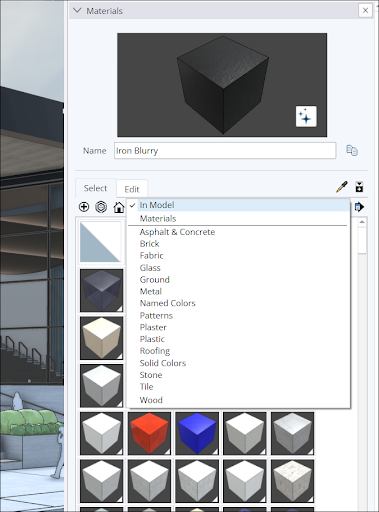Toggle the secondary selection pane icon
Viewport: 379px width, 512px height.
tap(359, 187)
